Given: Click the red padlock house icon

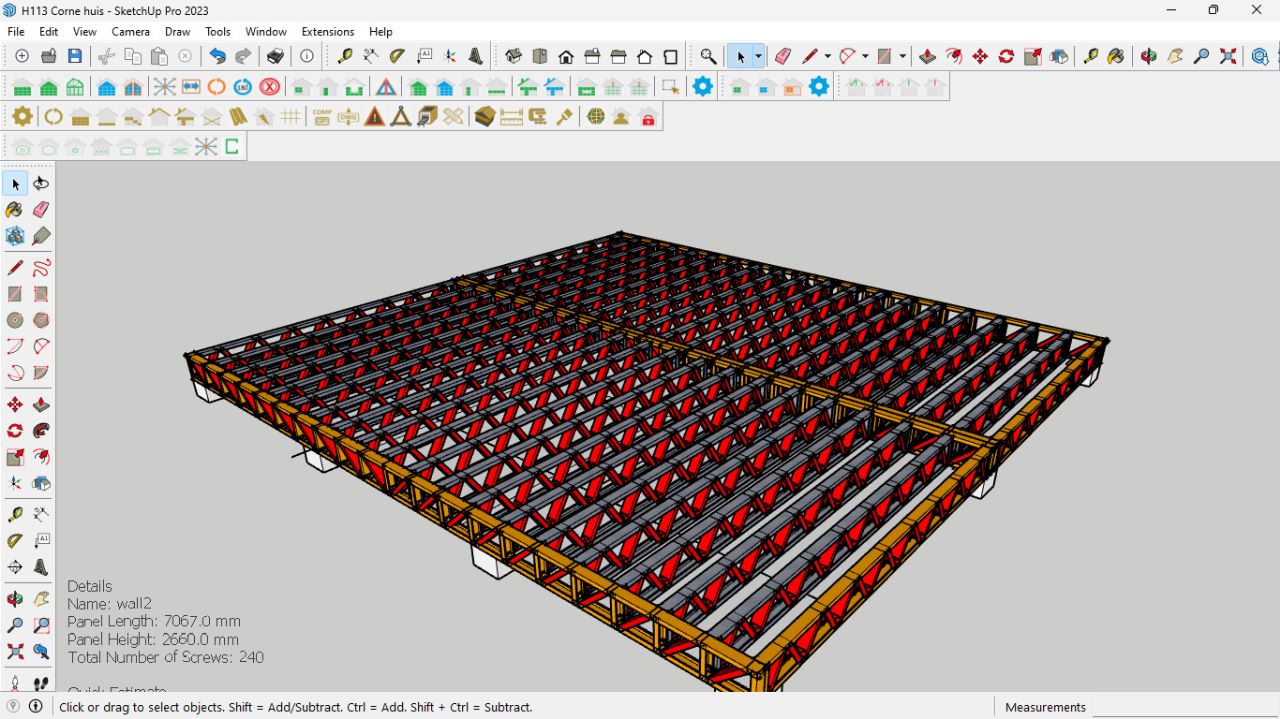Looking at the screenshot, I should (648, 117).
